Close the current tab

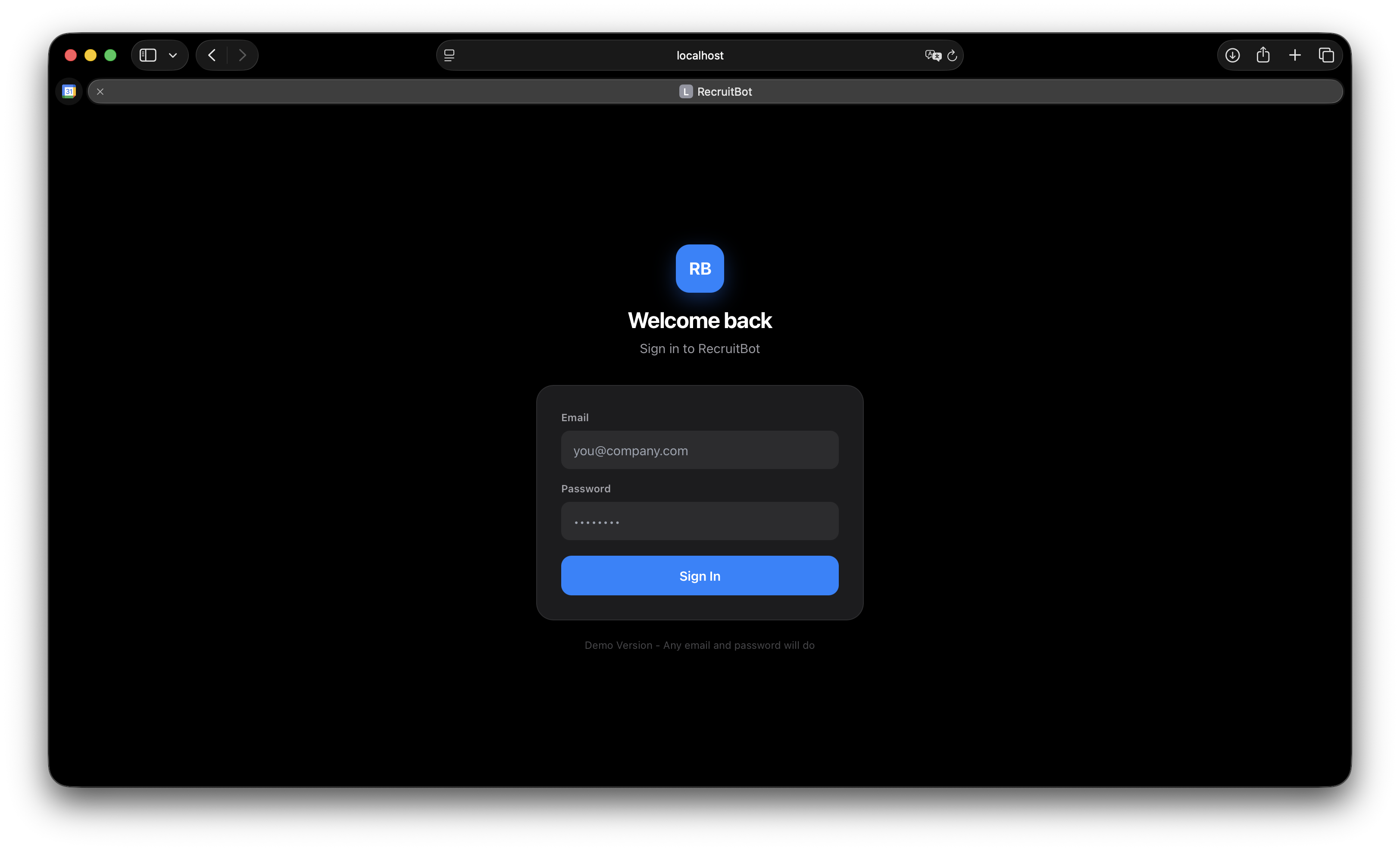click(x=100, y=91)
